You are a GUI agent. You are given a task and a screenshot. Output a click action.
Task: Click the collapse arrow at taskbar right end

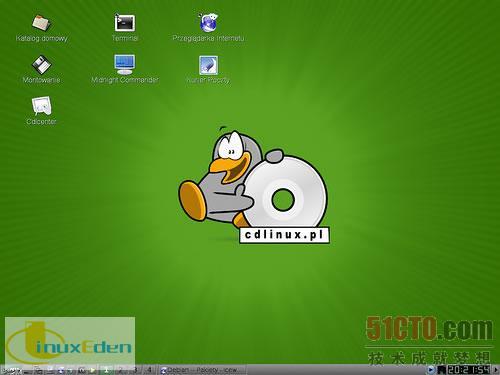[x=496, y=370]
